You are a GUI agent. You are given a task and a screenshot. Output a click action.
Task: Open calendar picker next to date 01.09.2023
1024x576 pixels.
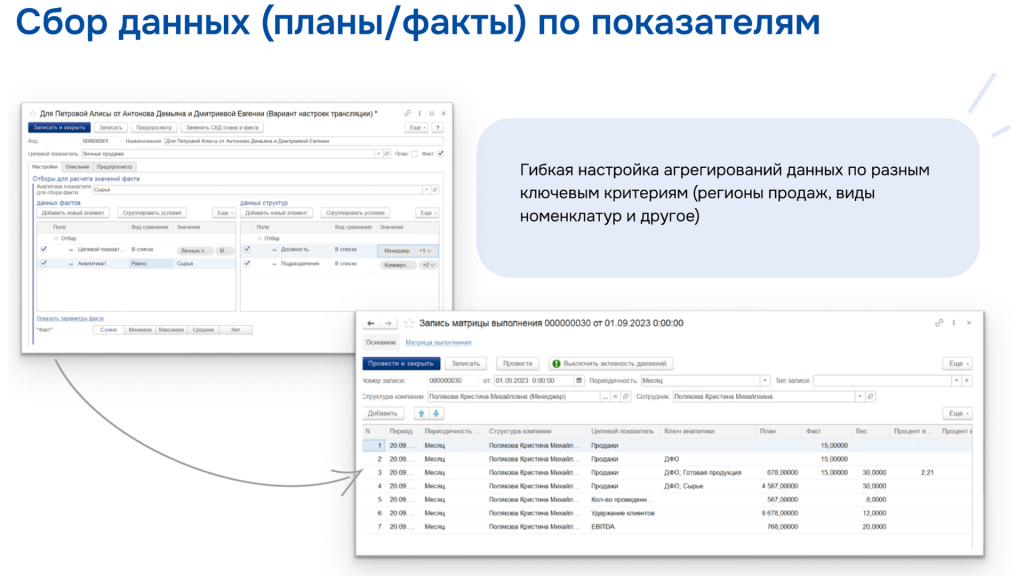point(579,381)
